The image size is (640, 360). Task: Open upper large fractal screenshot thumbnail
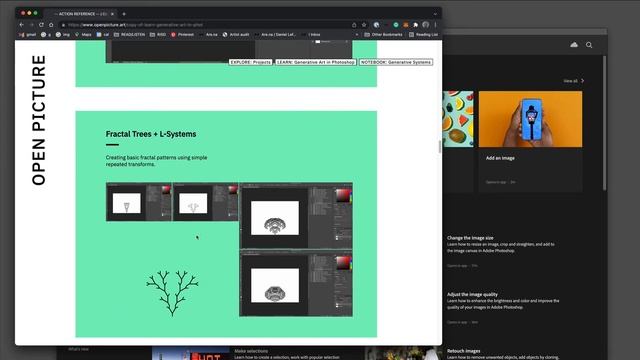coord(296,216)
